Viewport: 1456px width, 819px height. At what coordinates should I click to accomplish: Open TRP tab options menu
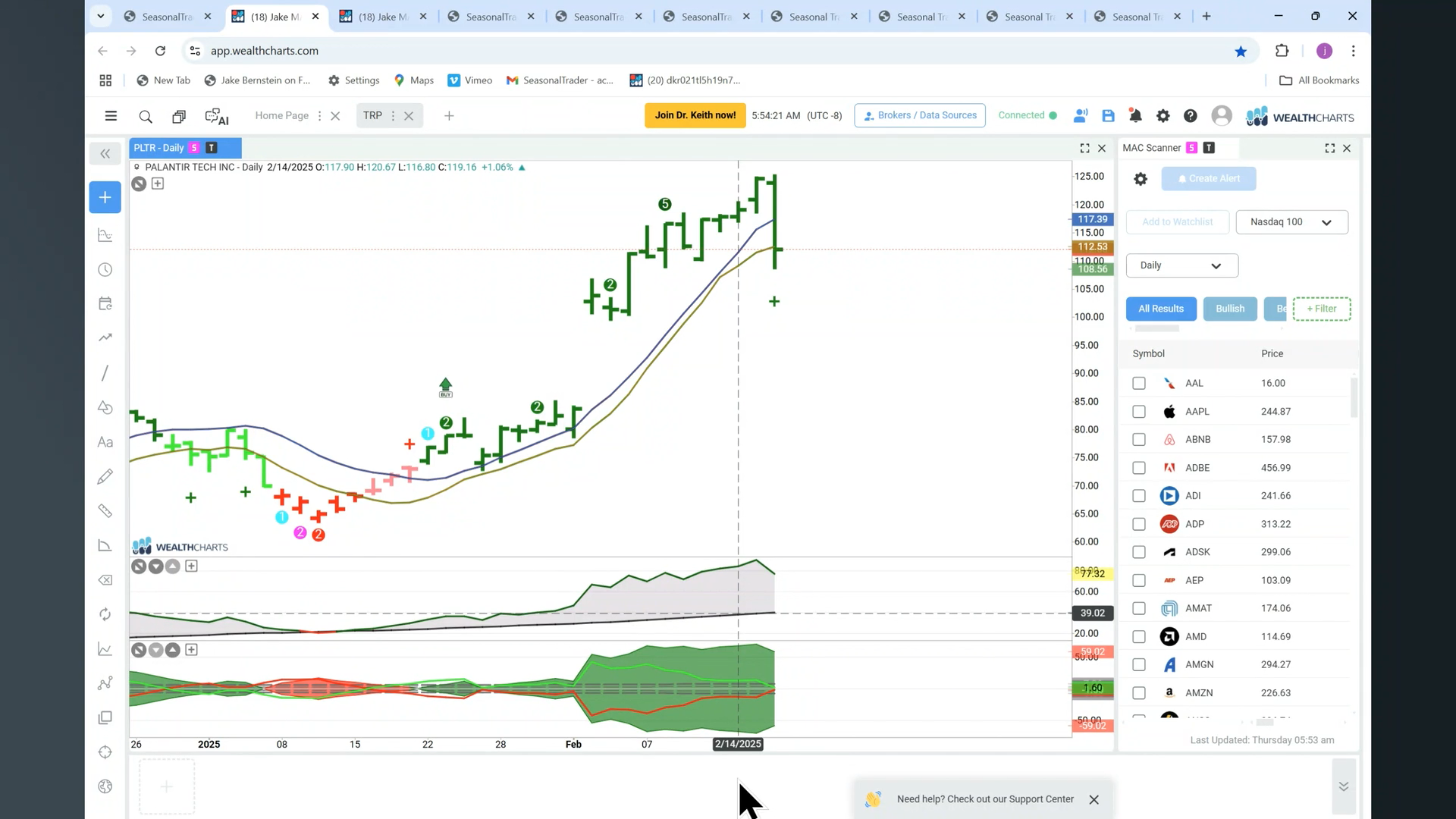pyautogui.click(x=393, y=116)
